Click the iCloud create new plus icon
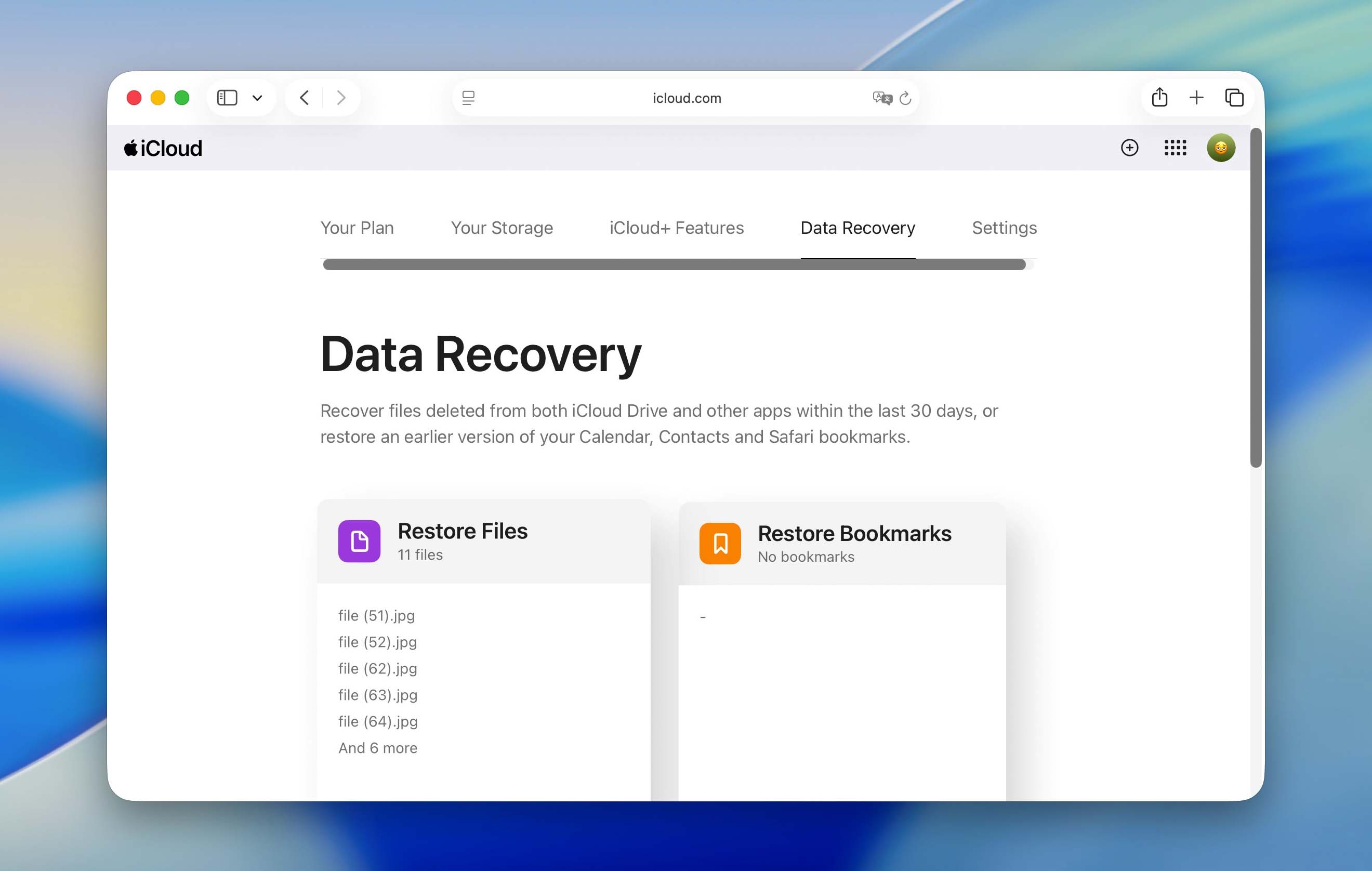1372x871 pixels. pos(1129,148)
